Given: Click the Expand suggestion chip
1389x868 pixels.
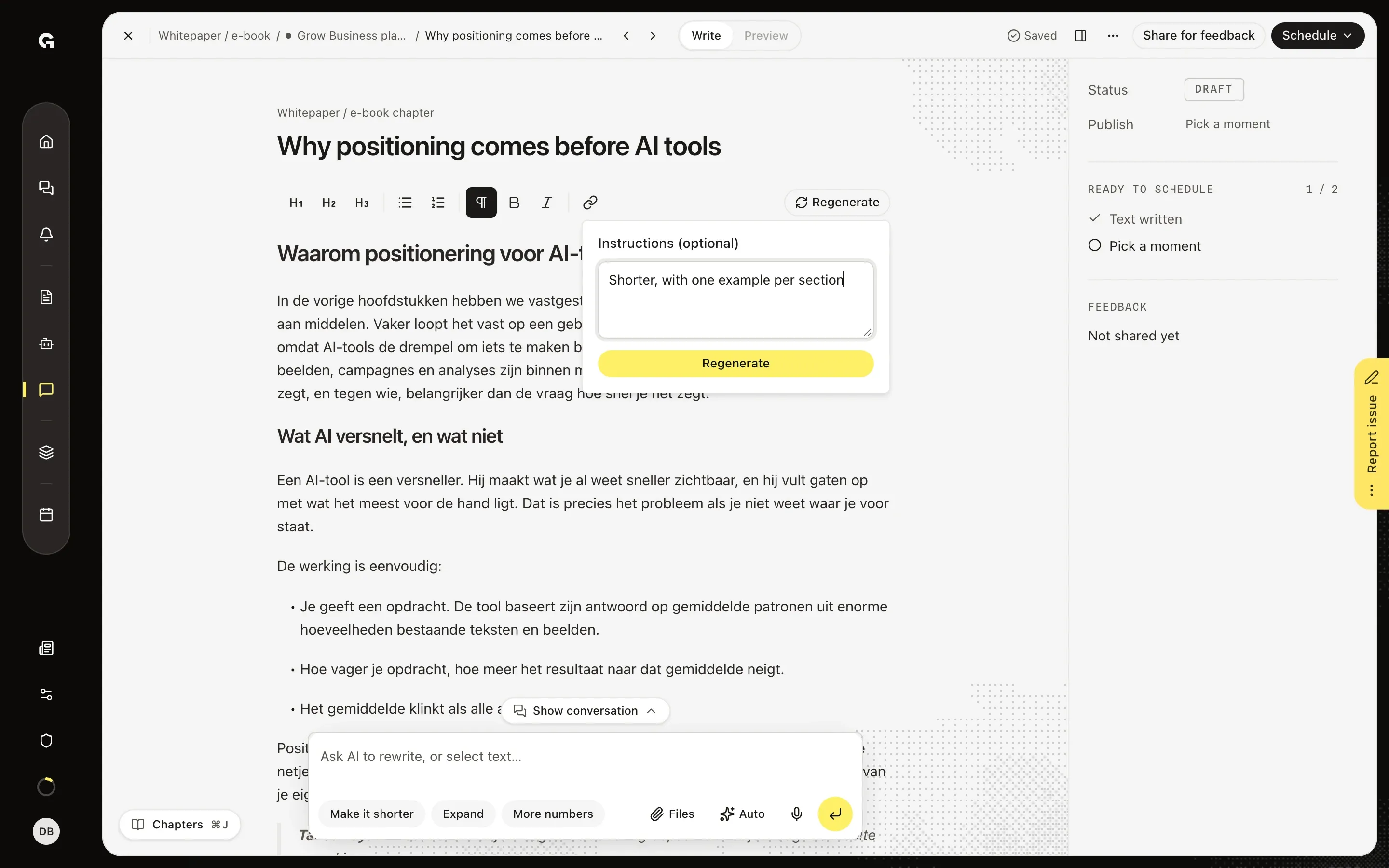Looking at the screenshot, I should pyautogui.click(x=463, y=814).
